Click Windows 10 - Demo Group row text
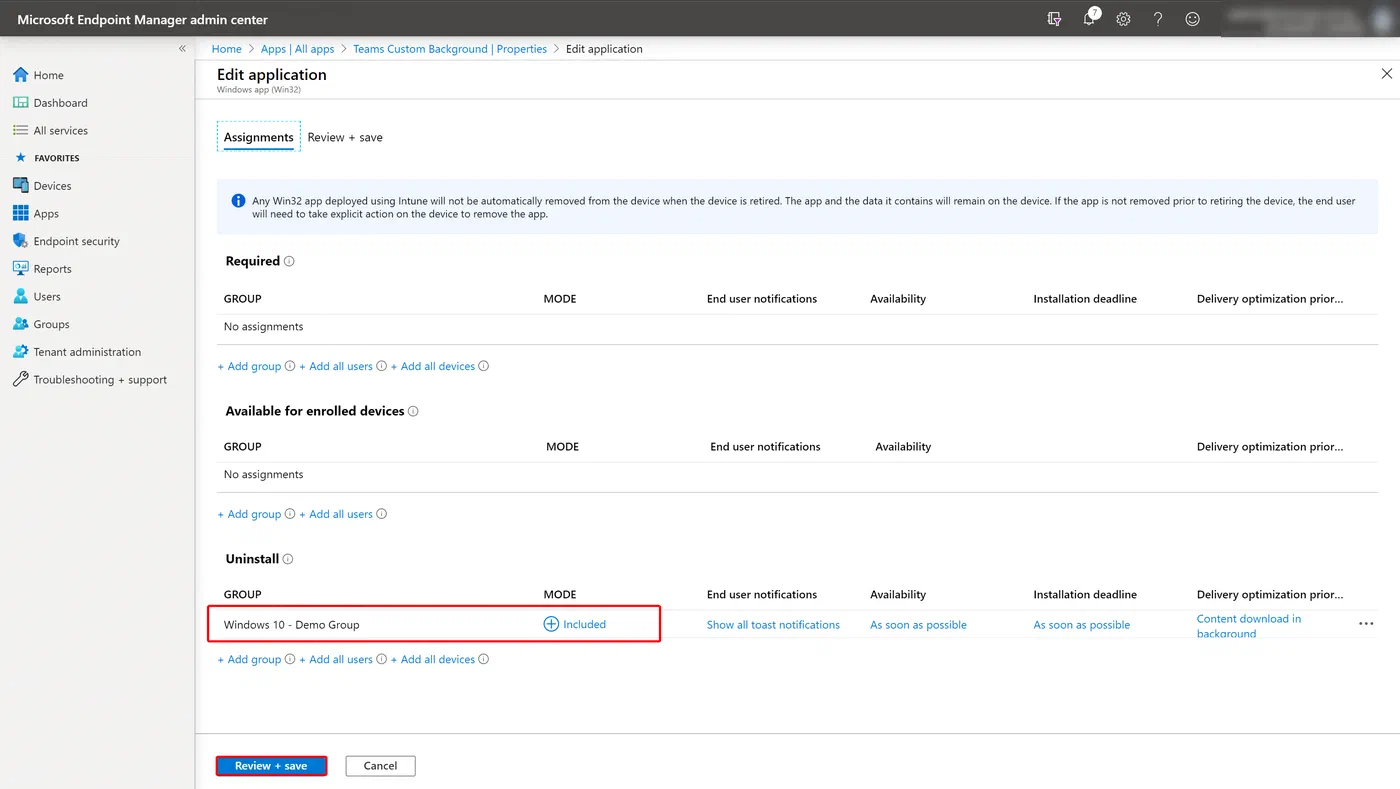This screenshot has height=789, width=1400. [x=291, y=625]
